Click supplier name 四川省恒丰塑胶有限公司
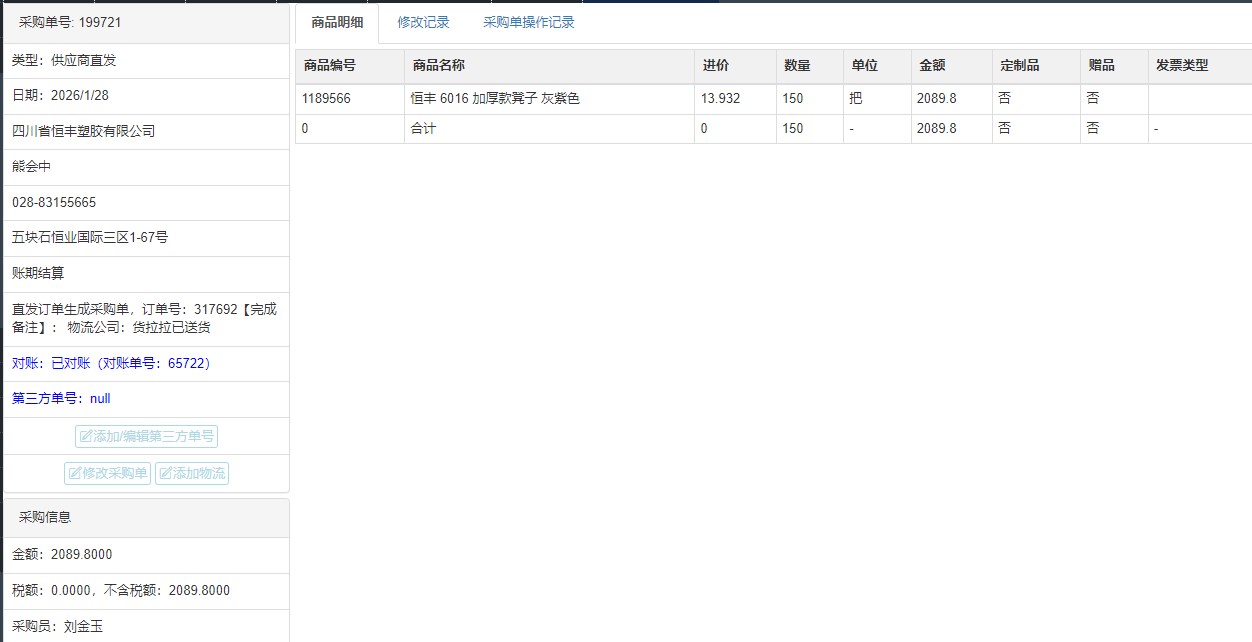Image resolution: width=1252 pixels, height=642 pixels. click(x=83, y=131)
